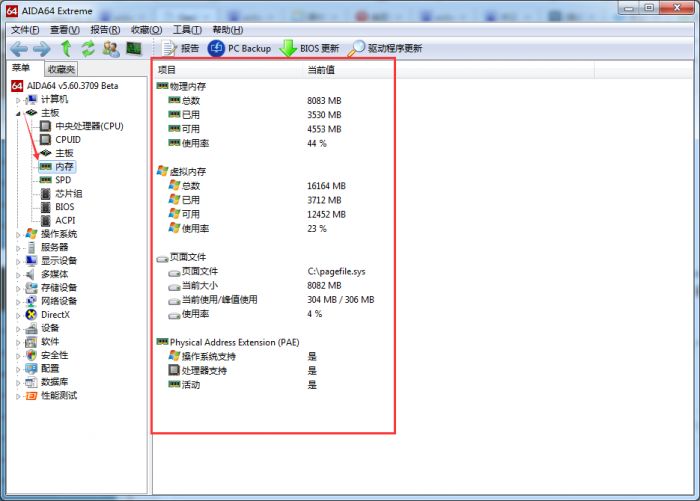Select the C:\pagefile.sys value
Image resolution: width=700 pixels, height=501 pixels.
[x=336, y=271]
